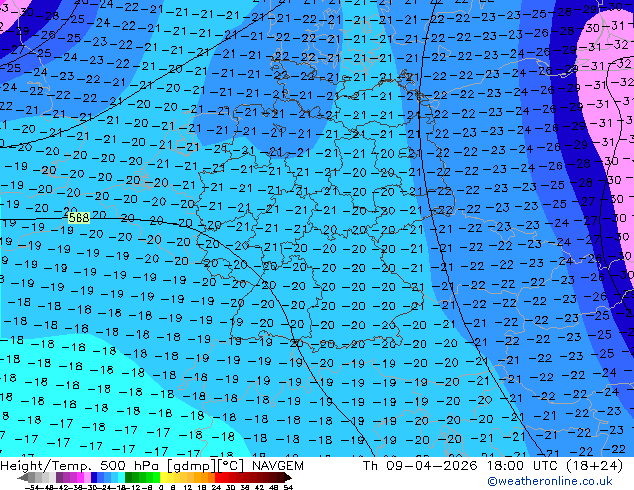634x490 pixels.
Task: Open the weatheronline.co.uk copyright link
Action: pos(550,481)
